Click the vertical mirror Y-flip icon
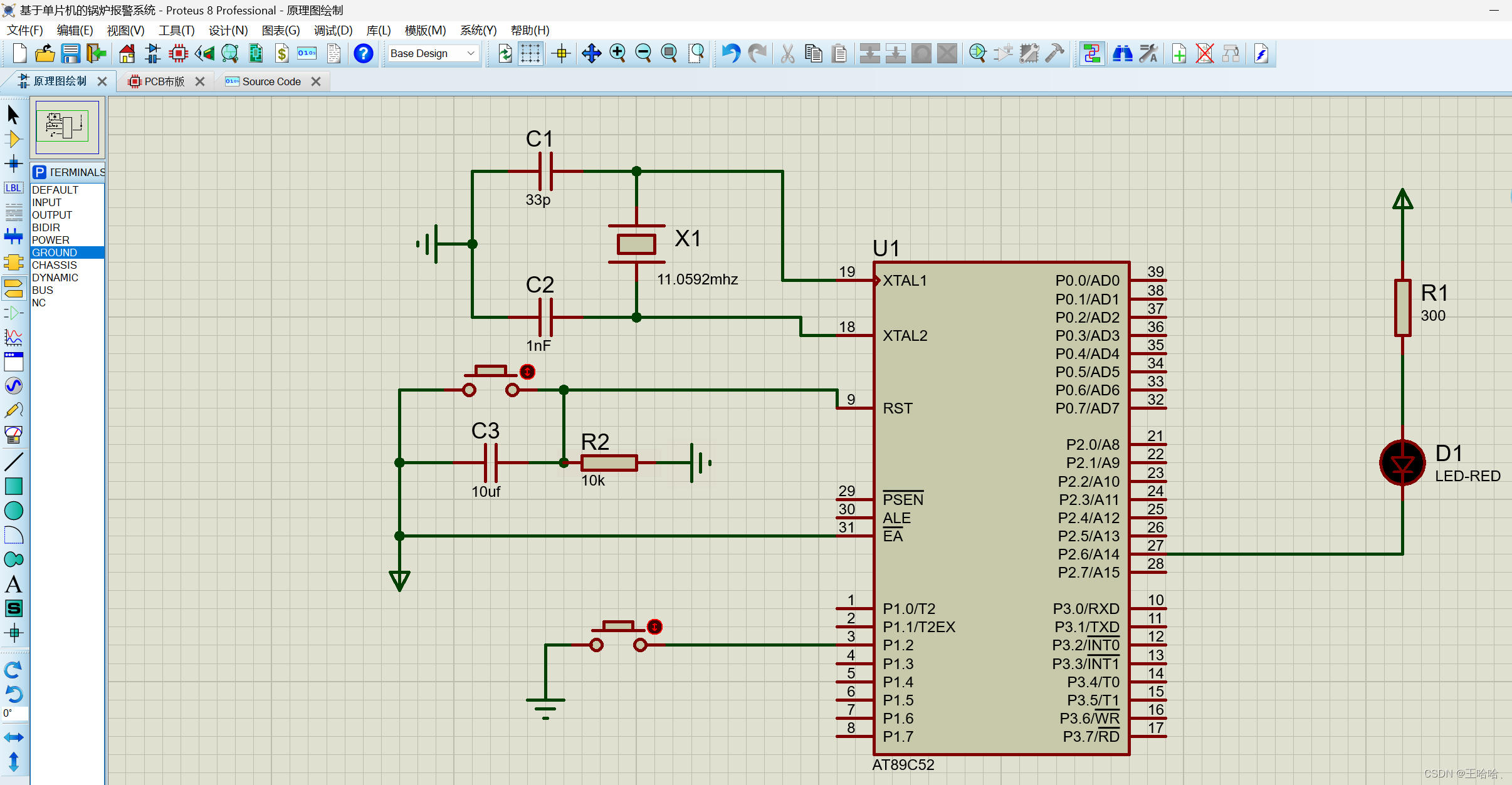Image resolution: width=1512 pixels, height=785 pixels. coord(13,761)
